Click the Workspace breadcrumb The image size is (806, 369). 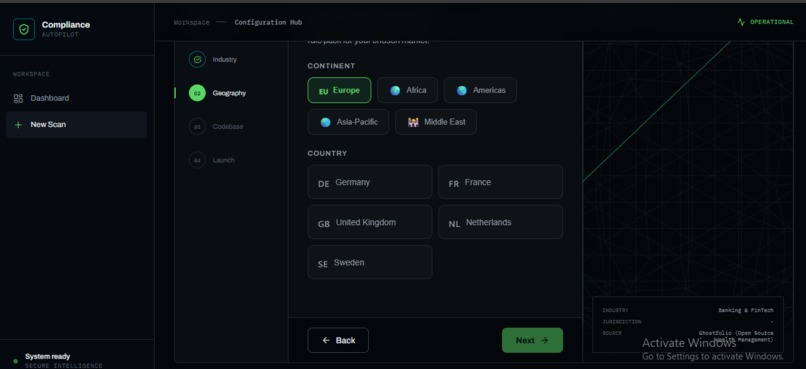point(191,23)
